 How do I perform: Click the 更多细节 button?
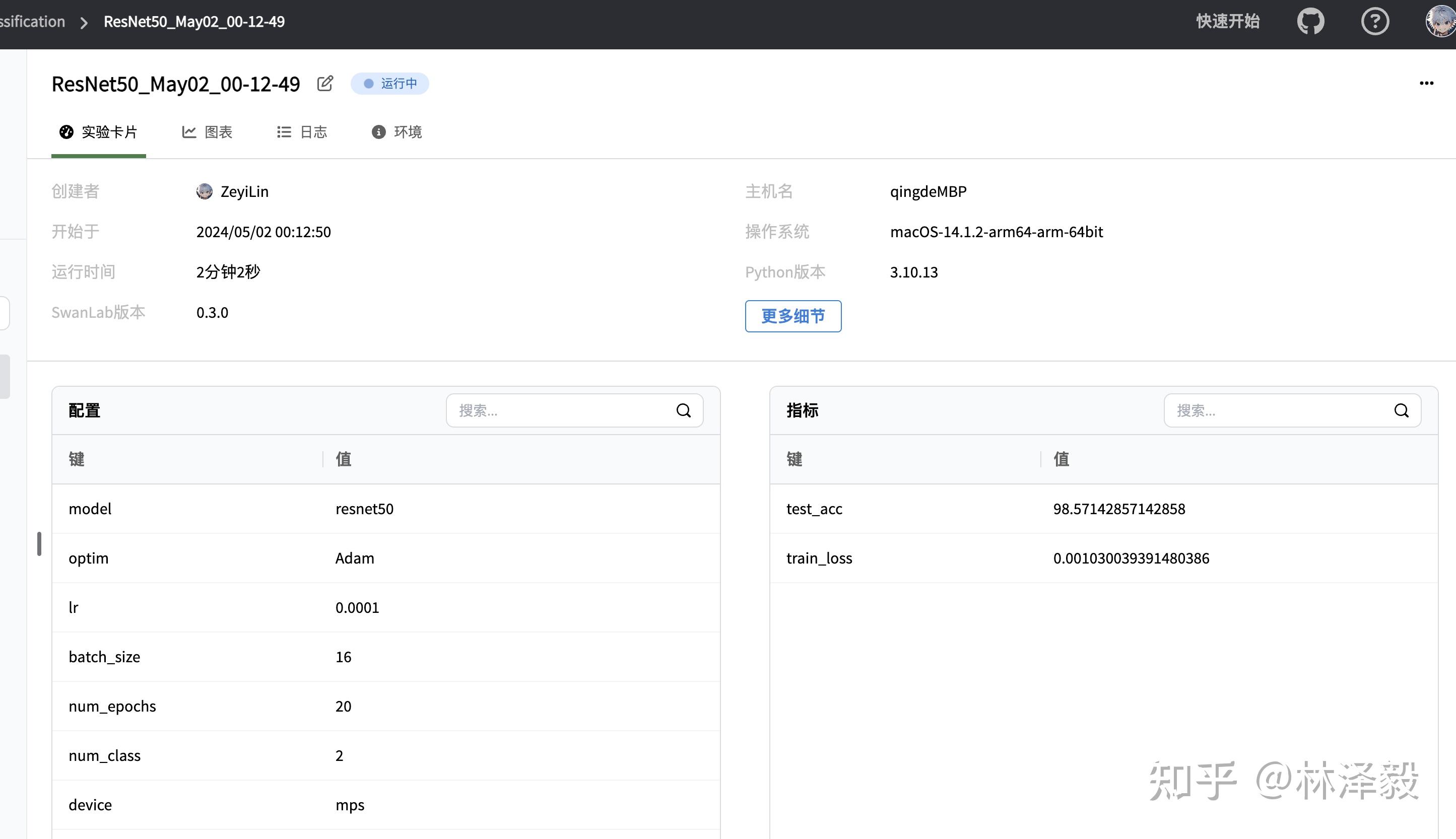792,316
